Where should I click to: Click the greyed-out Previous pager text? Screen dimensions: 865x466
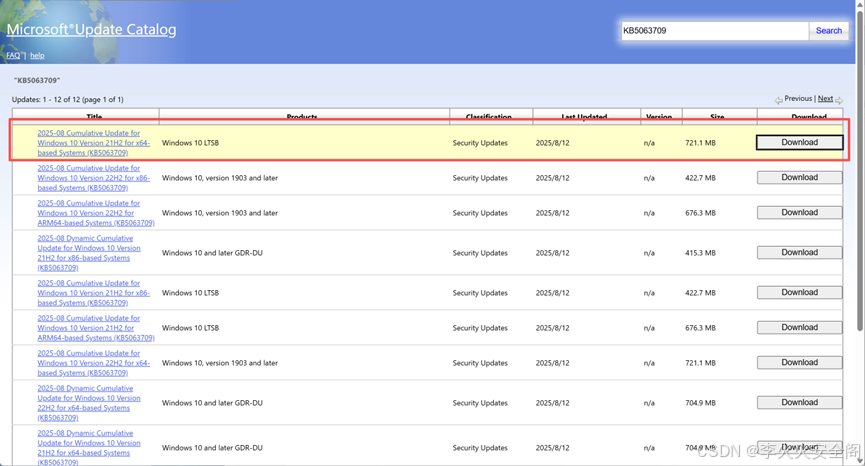(x=798, y=98)
